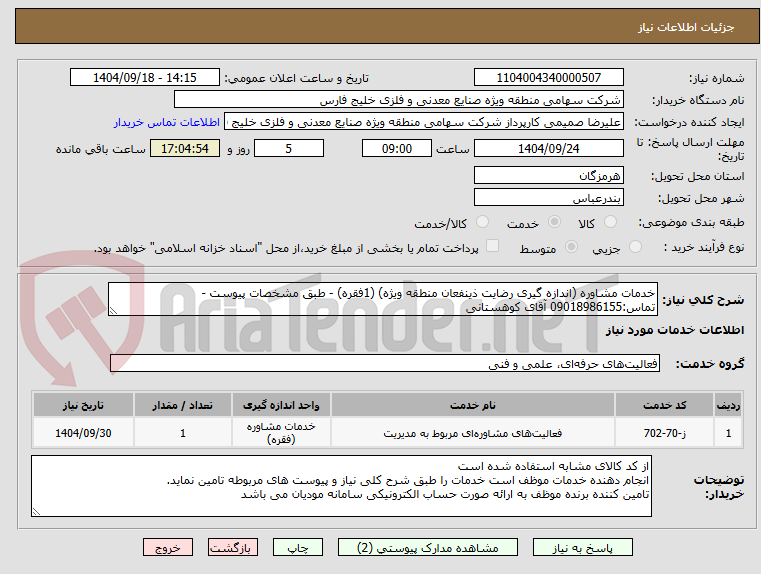Click the نام دستگاه خریدار field
Screen dimensions: 761x574
point(398,100)
